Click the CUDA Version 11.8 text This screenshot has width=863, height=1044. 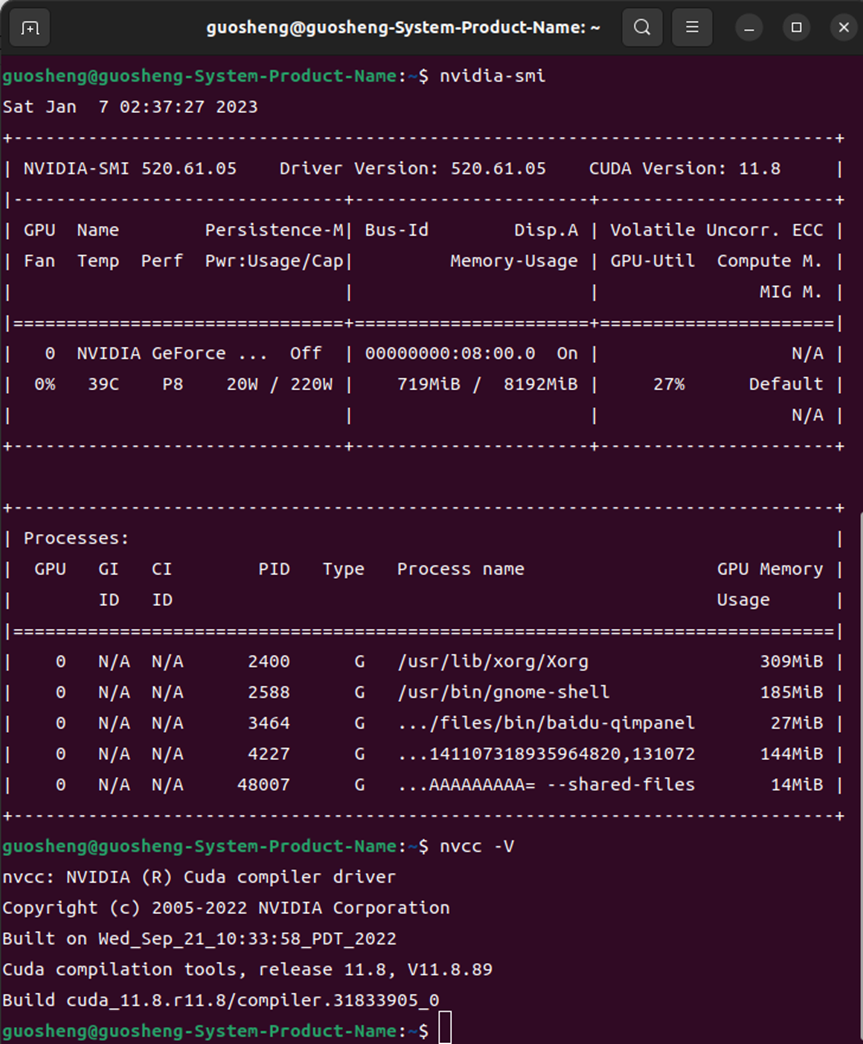point(685,169)
